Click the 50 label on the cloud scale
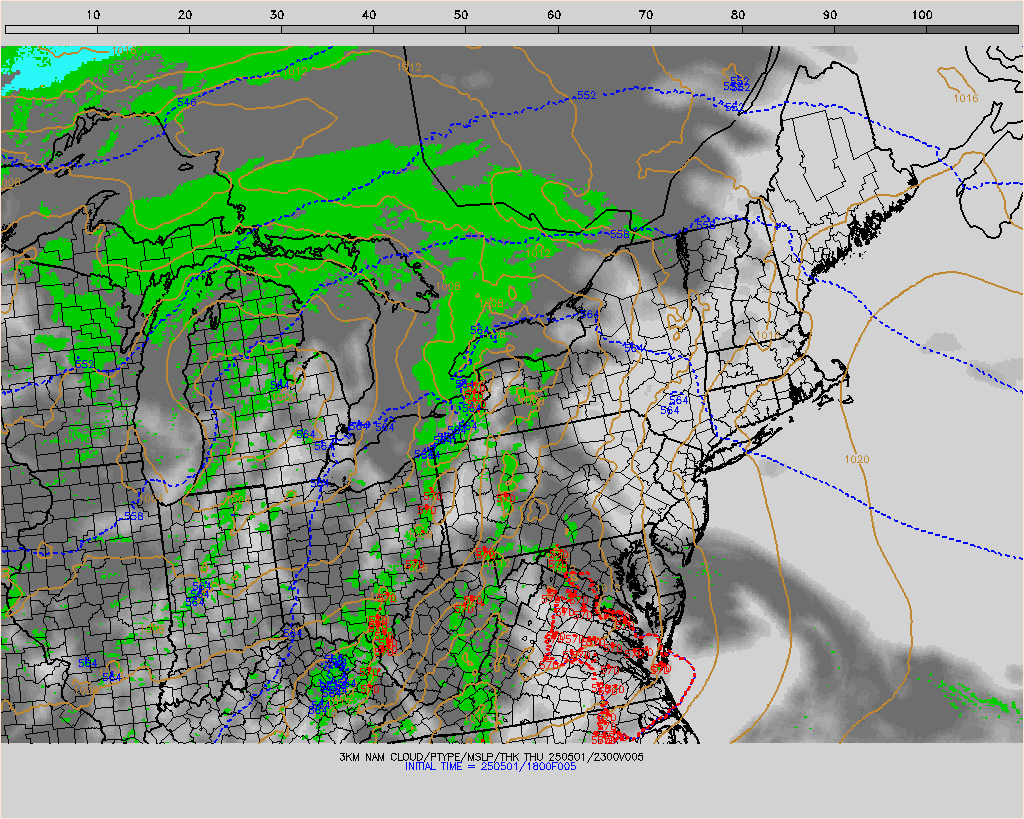Viewport: 1024px width, 819px height. click(x=461, y=15)
